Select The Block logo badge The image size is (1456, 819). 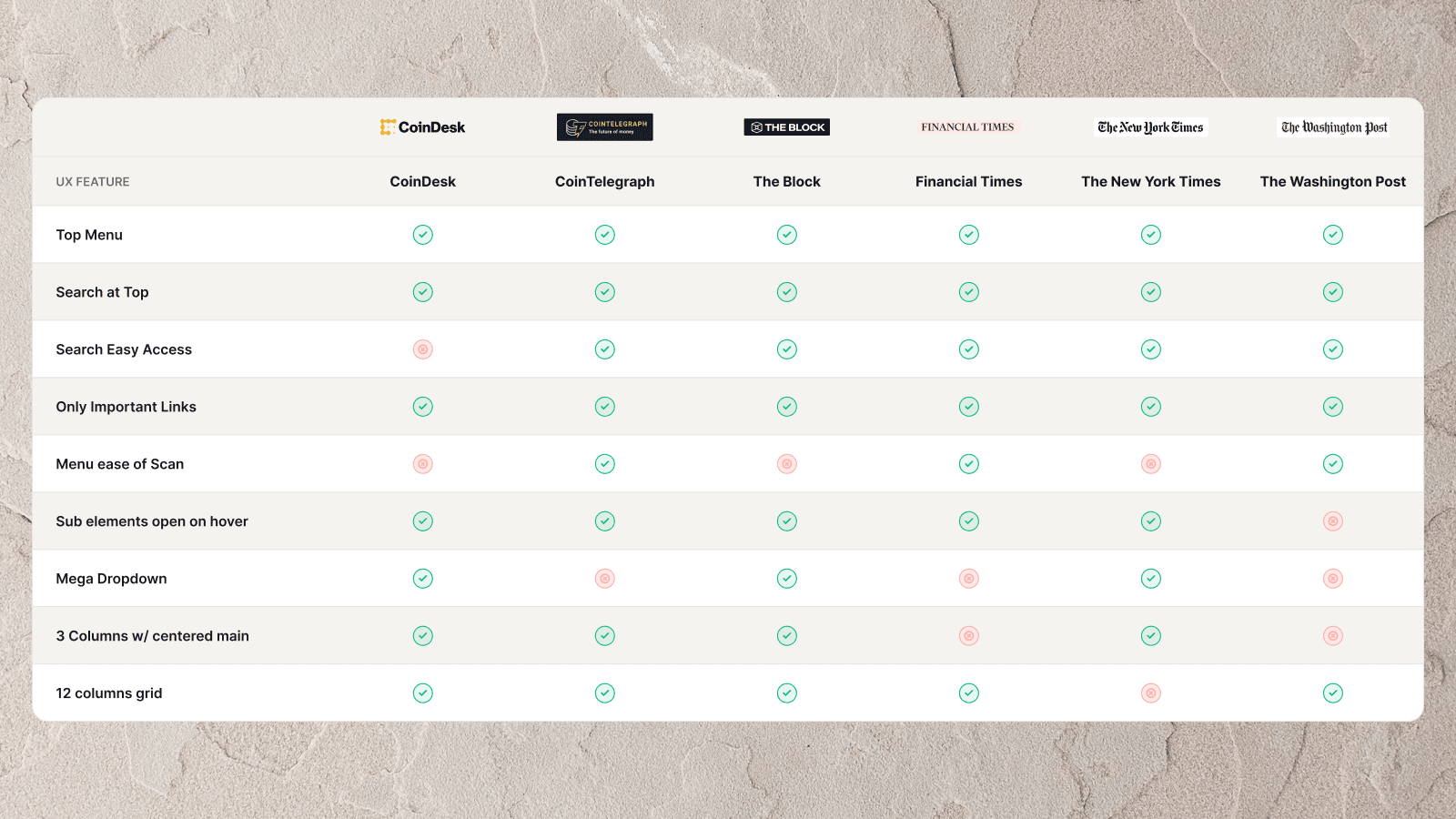tap(787, 127)
